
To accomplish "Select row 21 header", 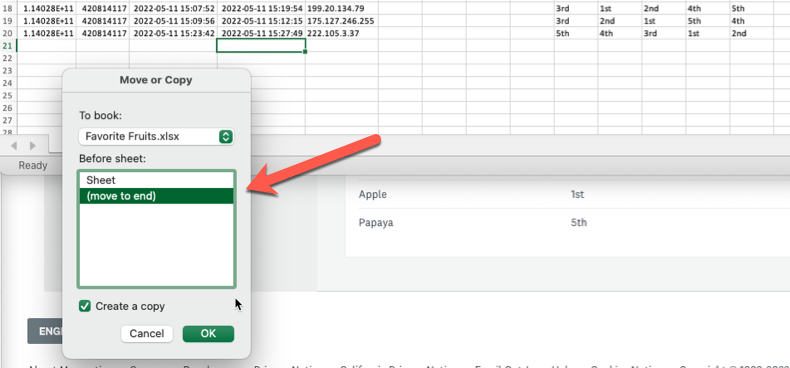I will [8, 46].
